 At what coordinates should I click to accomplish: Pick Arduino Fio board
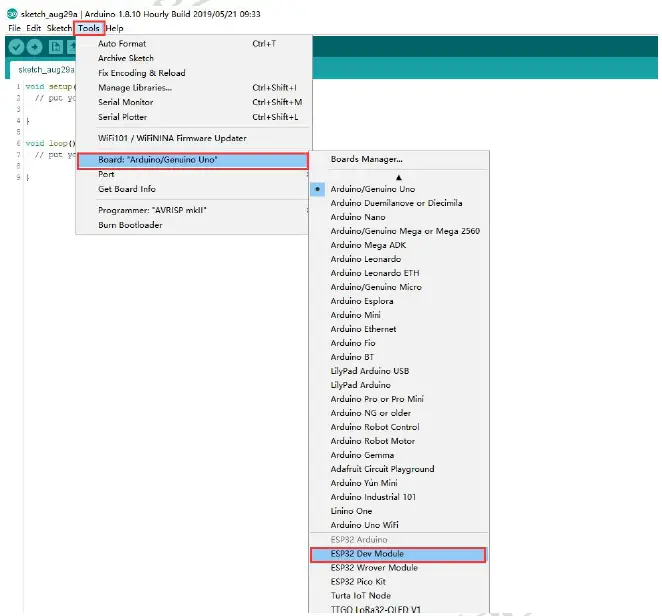pos(399,343)
